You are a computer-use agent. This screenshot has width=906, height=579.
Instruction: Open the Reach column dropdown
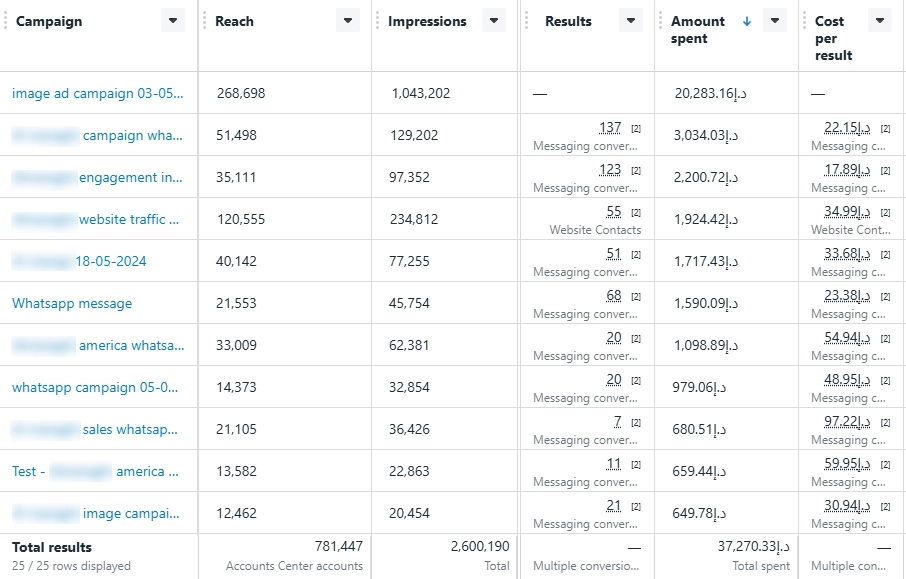point(347,20)
